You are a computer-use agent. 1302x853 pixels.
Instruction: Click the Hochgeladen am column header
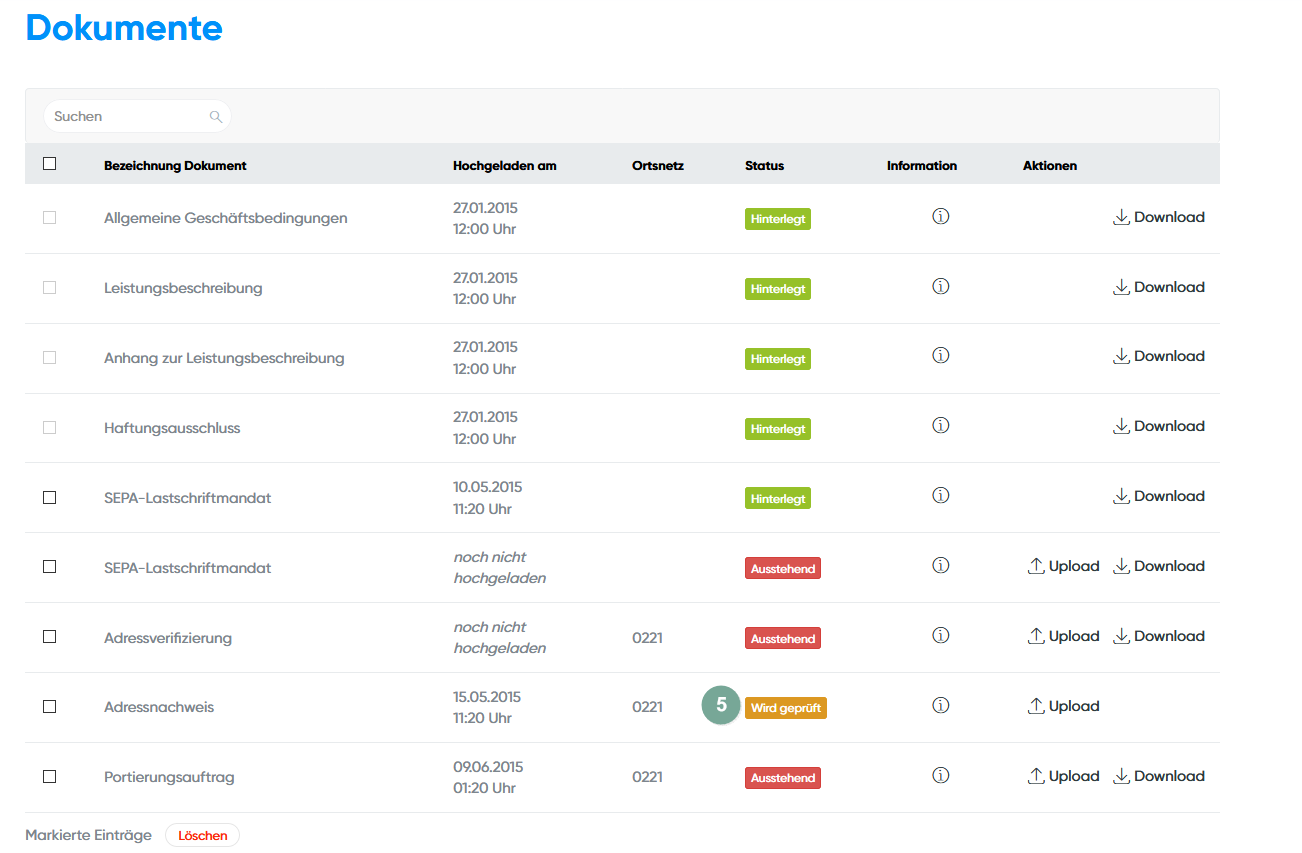504,166
